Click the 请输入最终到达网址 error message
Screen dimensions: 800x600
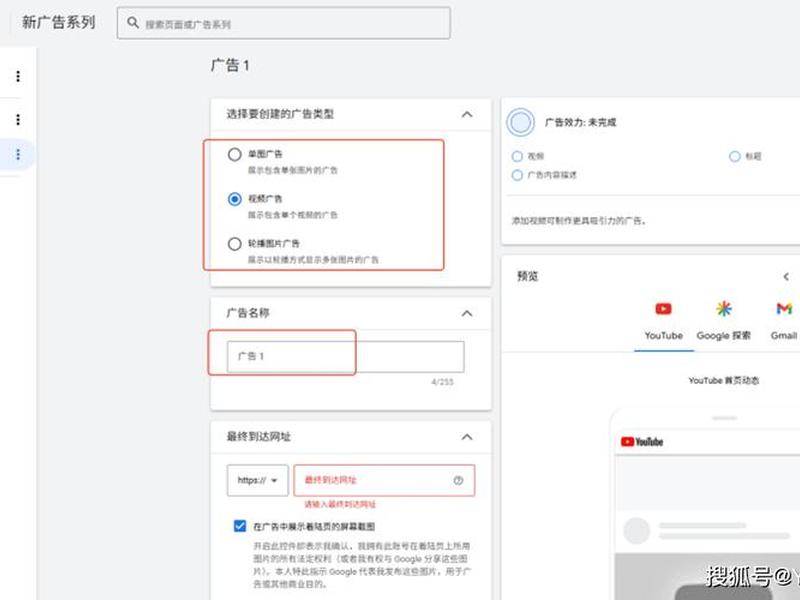coord(340,504)
